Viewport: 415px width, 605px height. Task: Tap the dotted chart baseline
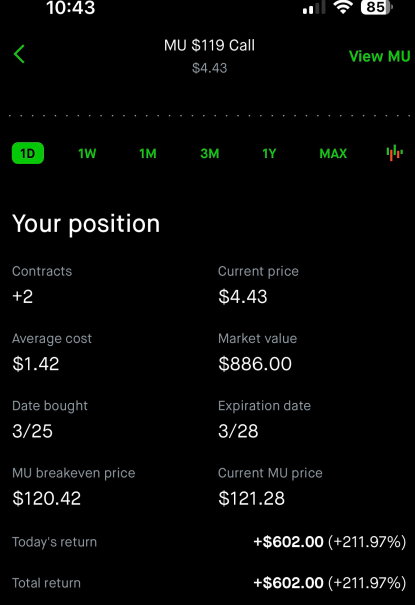tap(209, 115)
